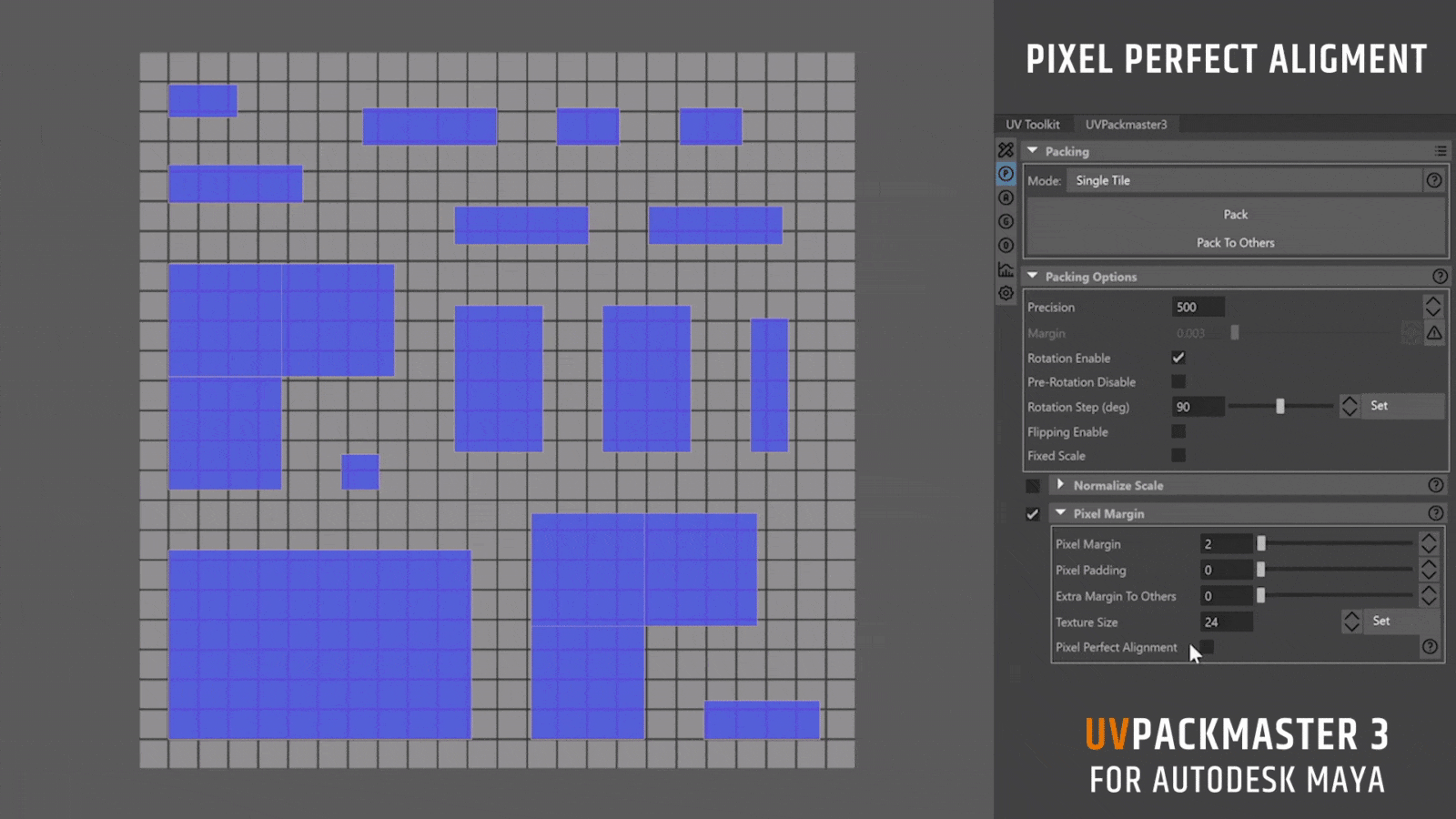Collapse the Packing Options section
Image resolution: width=1456 pixels, height=819 pixels.
tap(1034, 276)
